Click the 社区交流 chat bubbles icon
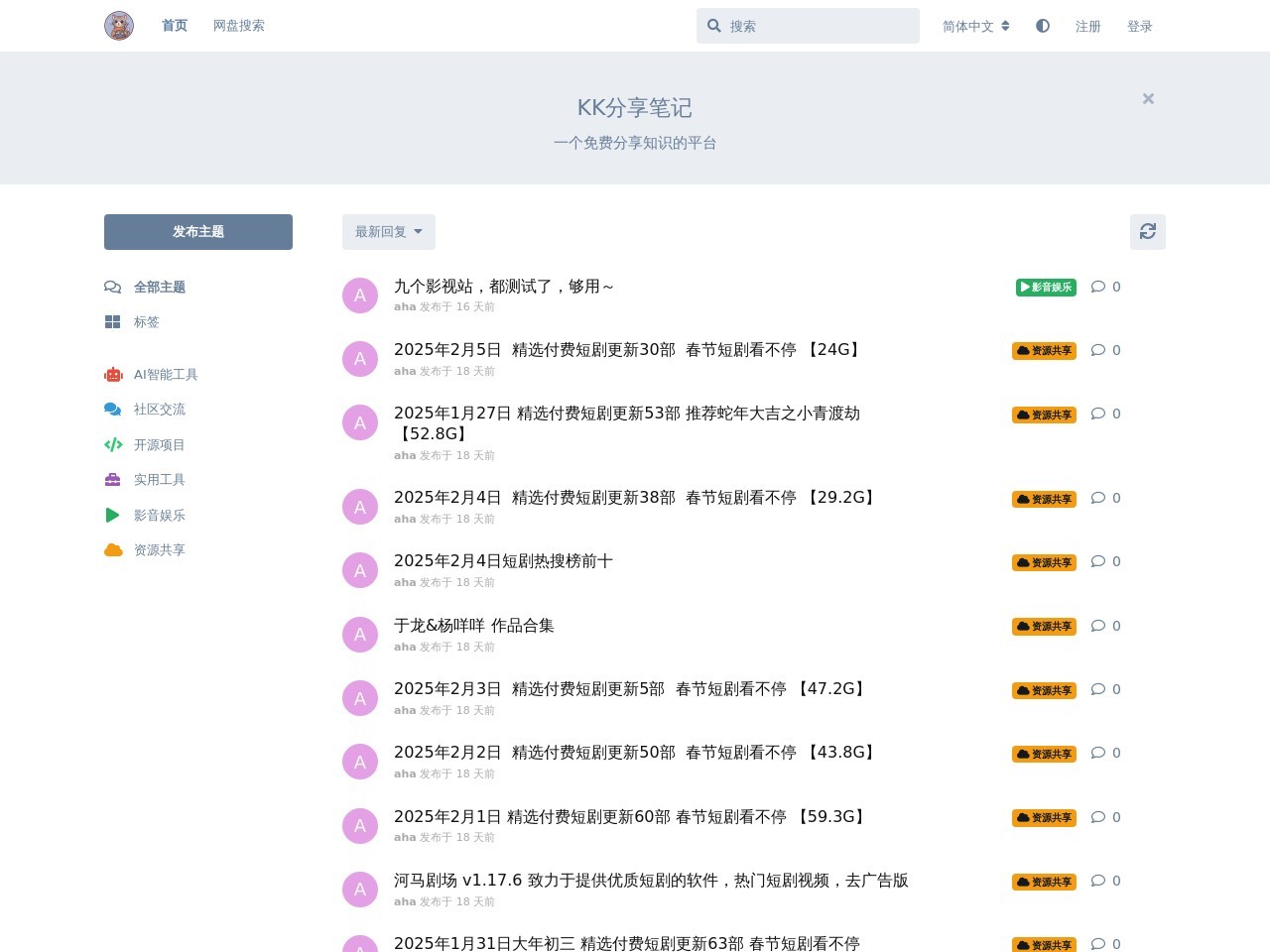The width and height of the screenshot is (1270, 952). (113, 410)
